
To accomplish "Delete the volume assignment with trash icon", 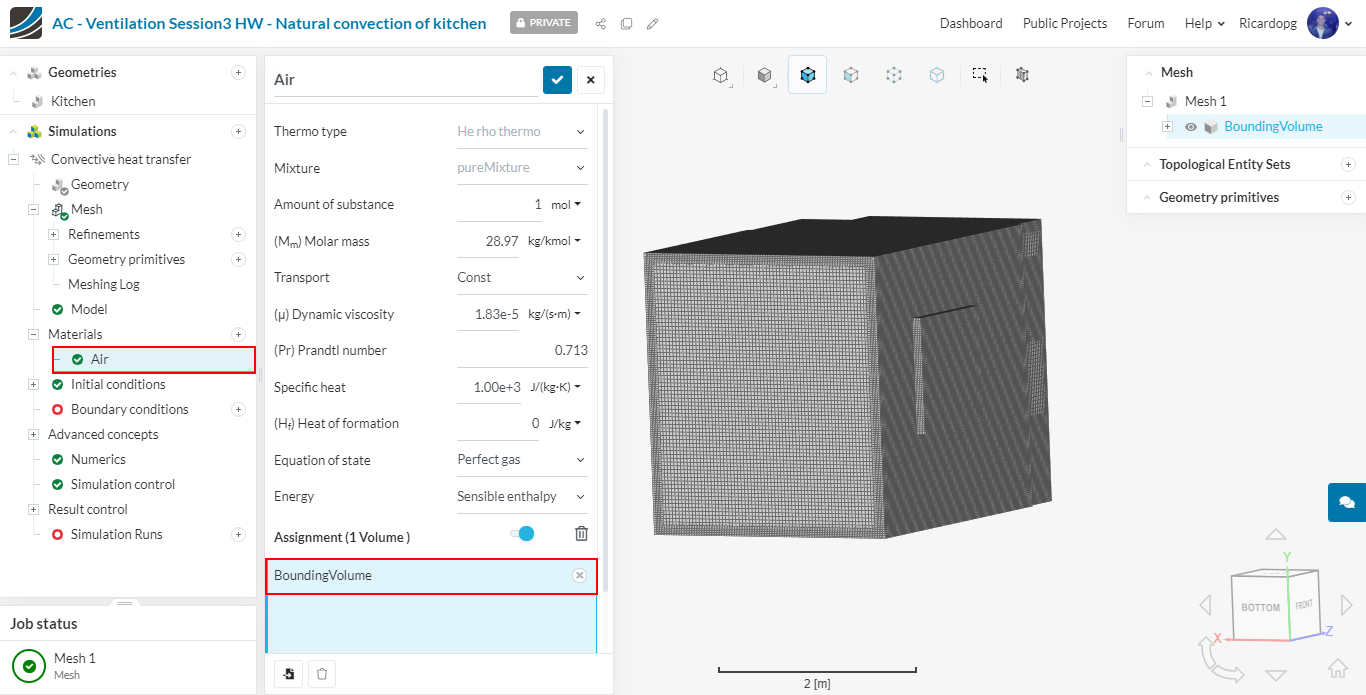I will (581, 534).
